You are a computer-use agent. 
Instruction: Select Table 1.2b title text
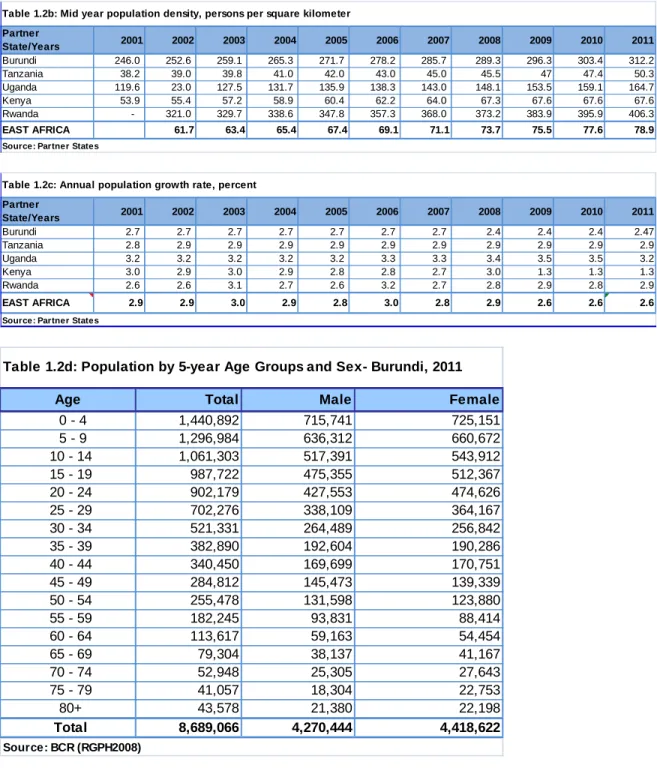click(176, 13)
